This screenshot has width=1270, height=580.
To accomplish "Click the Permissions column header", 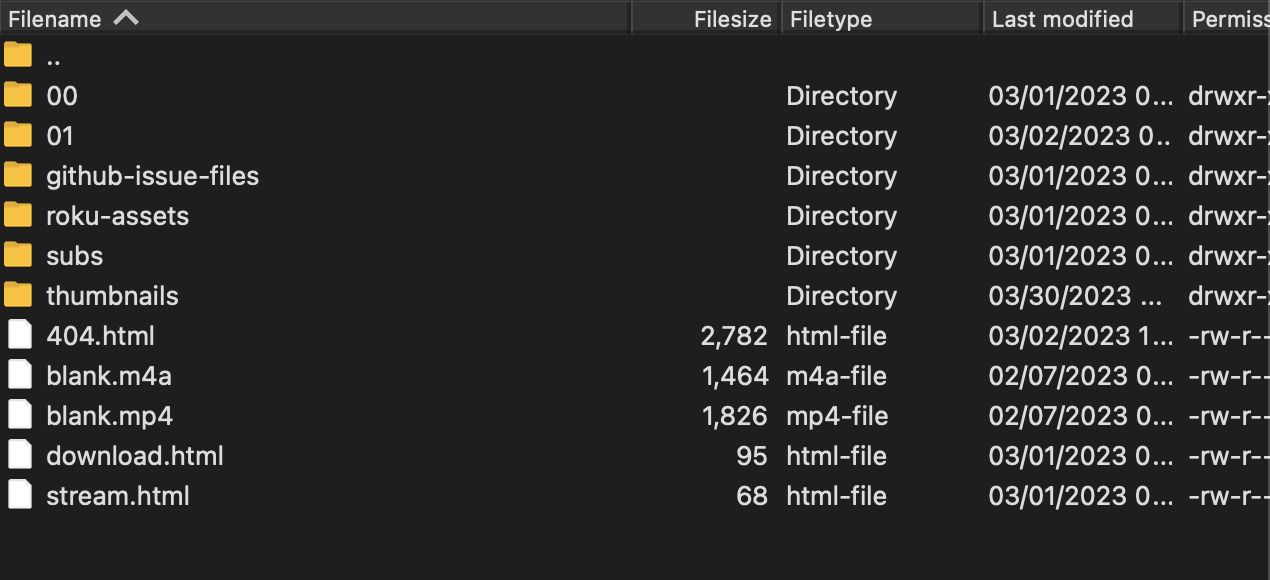I will (x=1228, y=18).
